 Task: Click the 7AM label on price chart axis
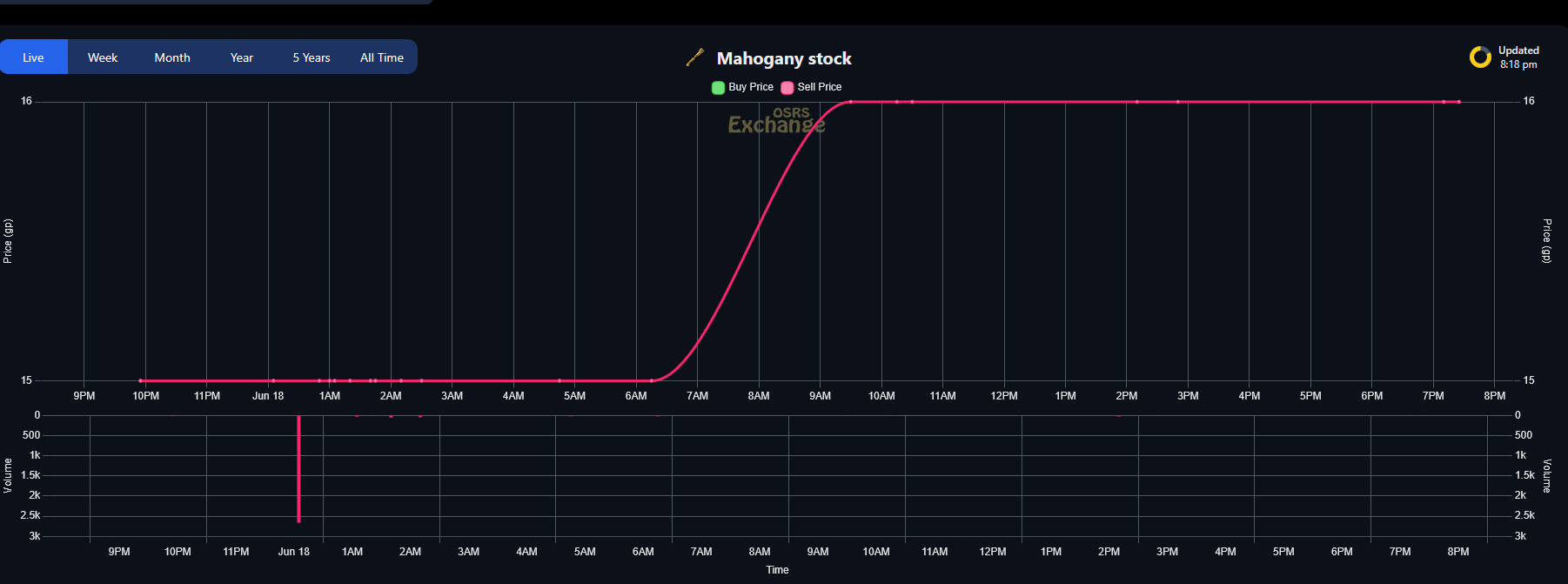pos(698,396)
